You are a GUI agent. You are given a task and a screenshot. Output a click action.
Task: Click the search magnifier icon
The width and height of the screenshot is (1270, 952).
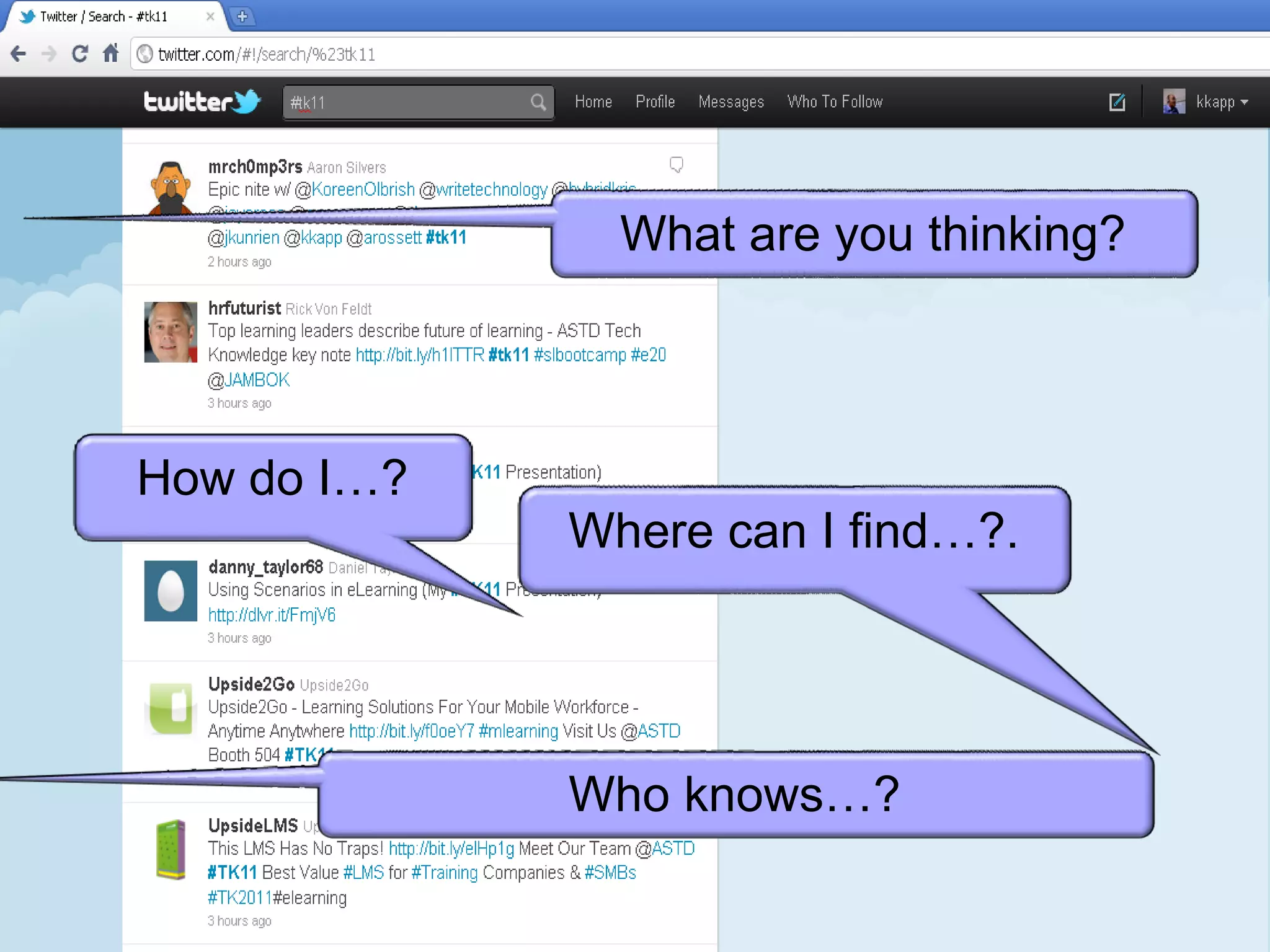538,102
